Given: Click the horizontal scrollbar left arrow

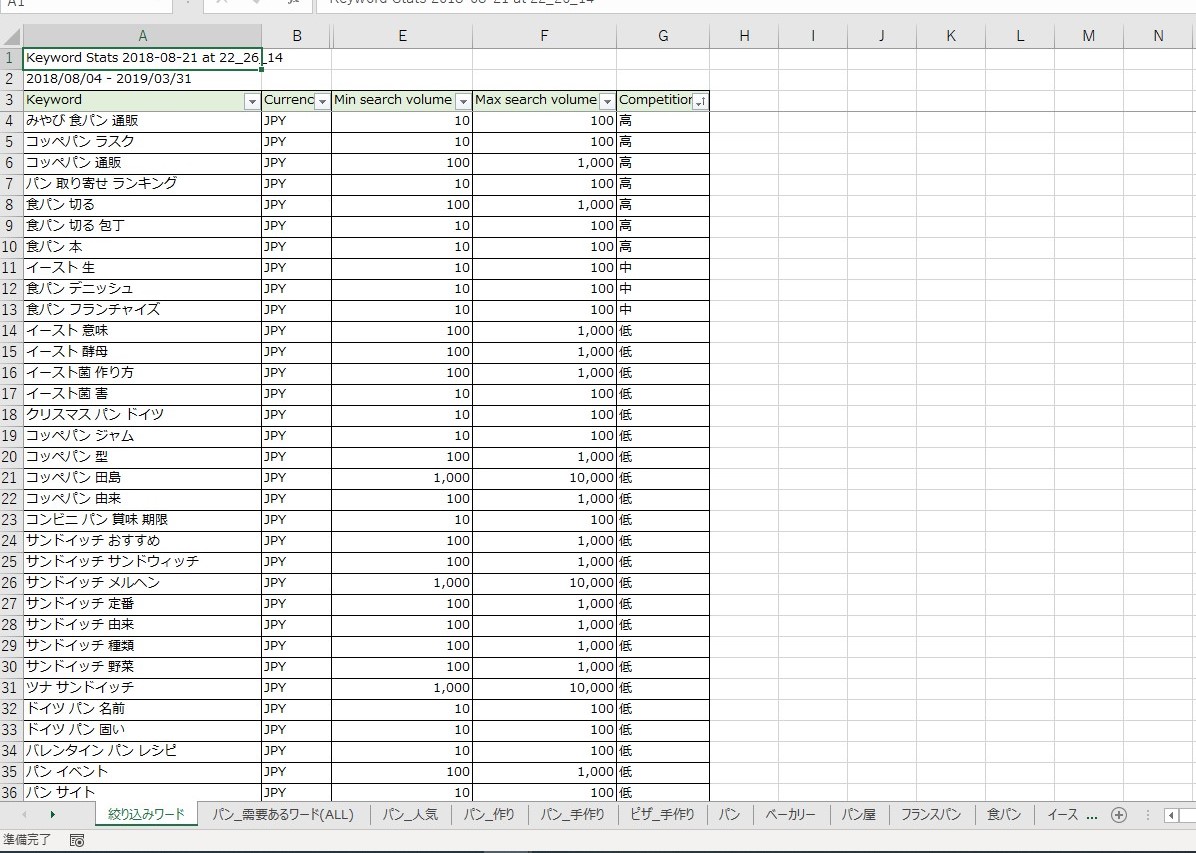Looking at the screenshot, I should tap(1170, 815).
